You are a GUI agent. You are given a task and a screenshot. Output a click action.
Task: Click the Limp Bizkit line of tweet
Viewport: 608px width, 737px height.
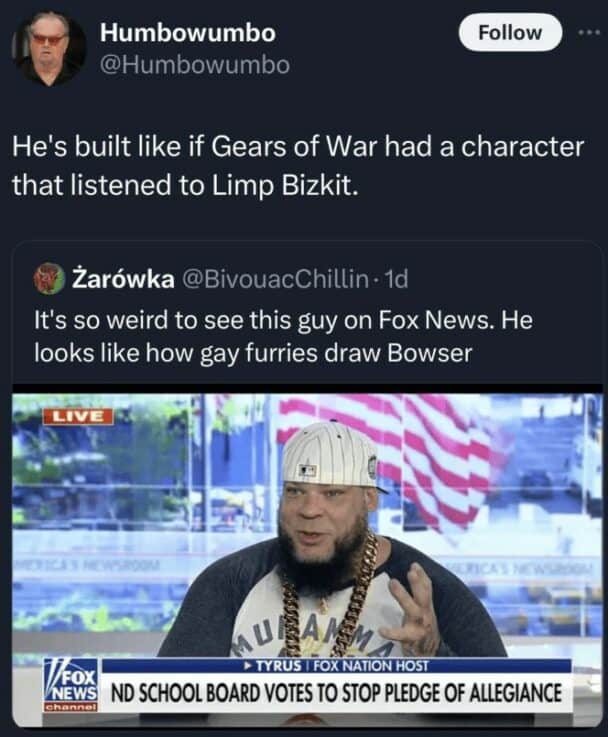point(186,185)
